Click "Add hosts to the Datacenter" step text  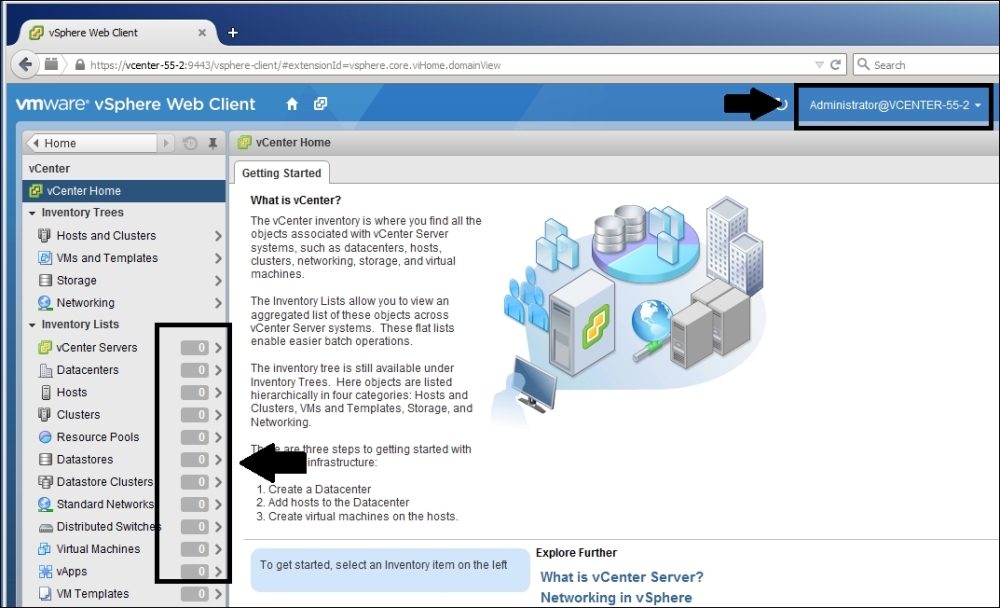point(339,503)
